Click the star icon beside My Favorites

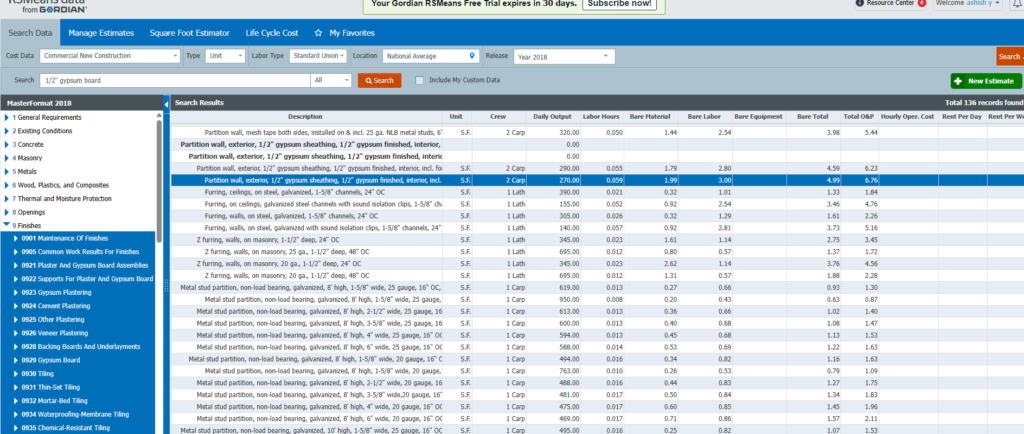tap(318, 33)
